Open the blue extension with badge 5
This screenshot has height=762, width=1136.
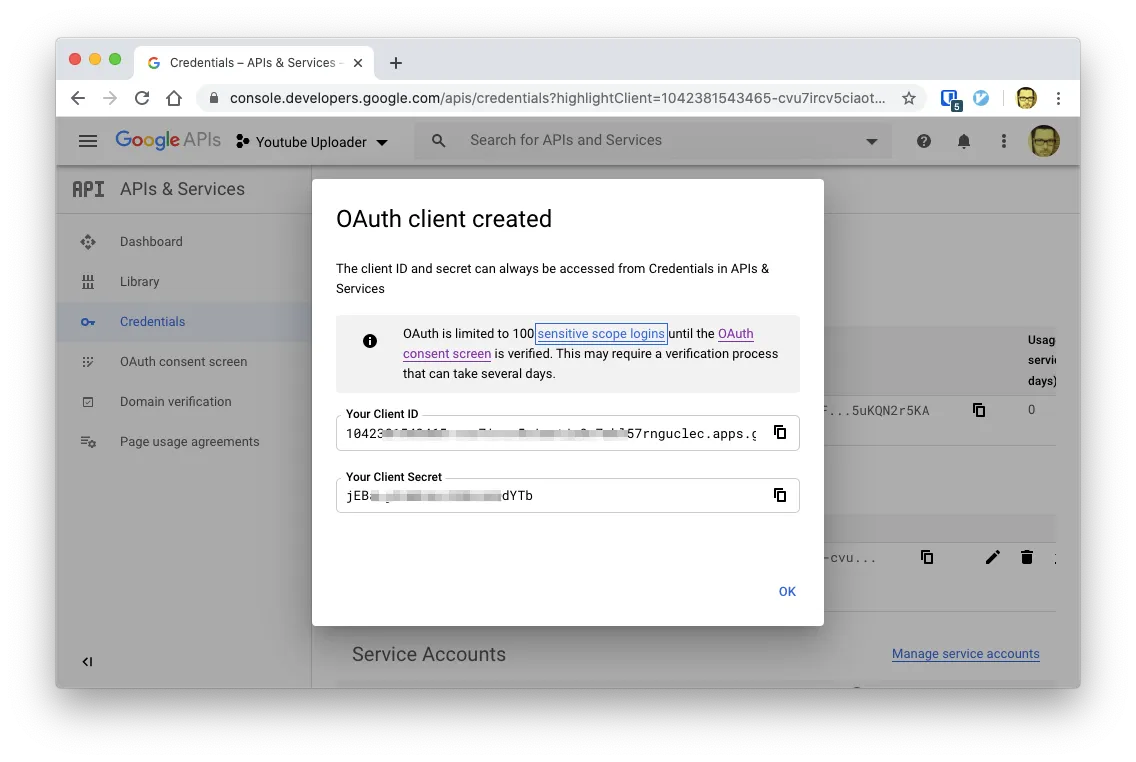(950, 99)
